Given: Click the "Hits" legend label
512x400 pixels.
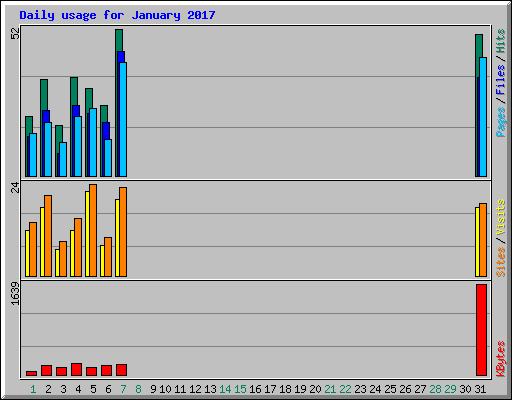Looking at the screenshot, I should pos(501,41).
